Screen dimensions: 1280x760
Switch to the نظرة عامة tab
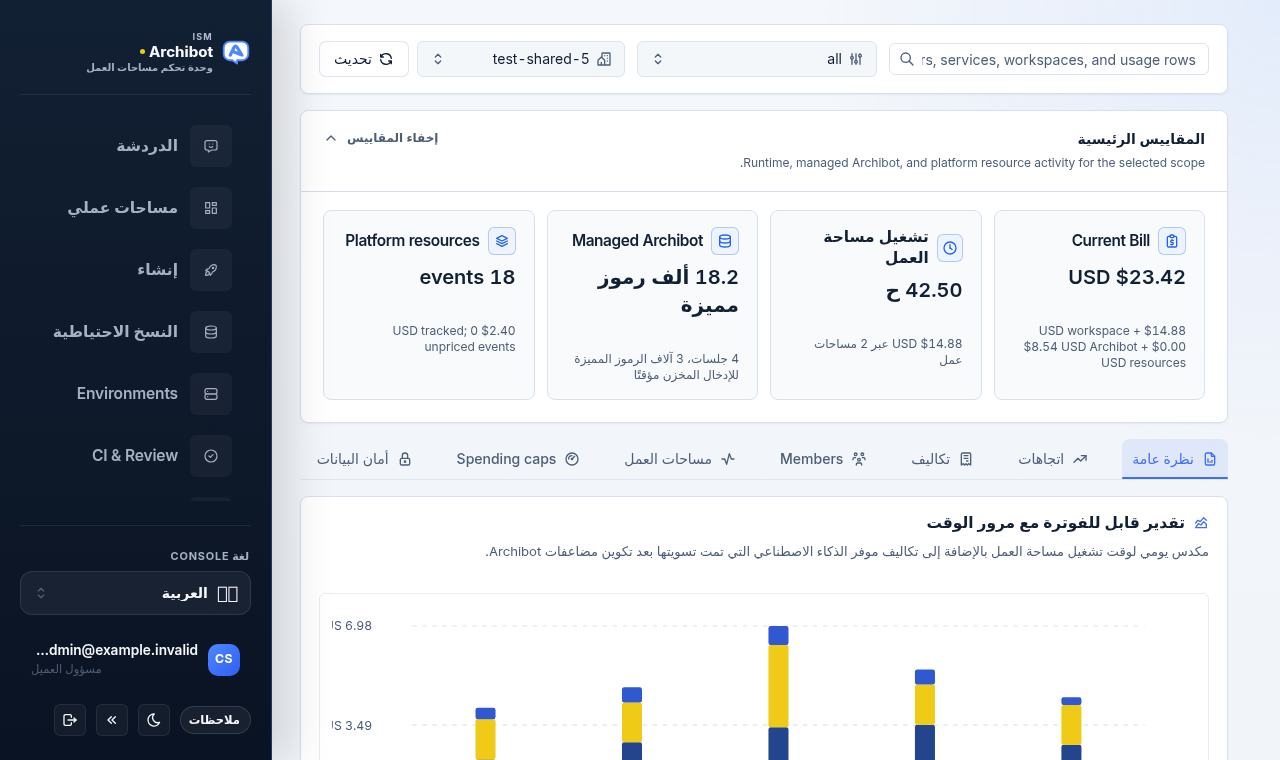tap(1175, 459)
